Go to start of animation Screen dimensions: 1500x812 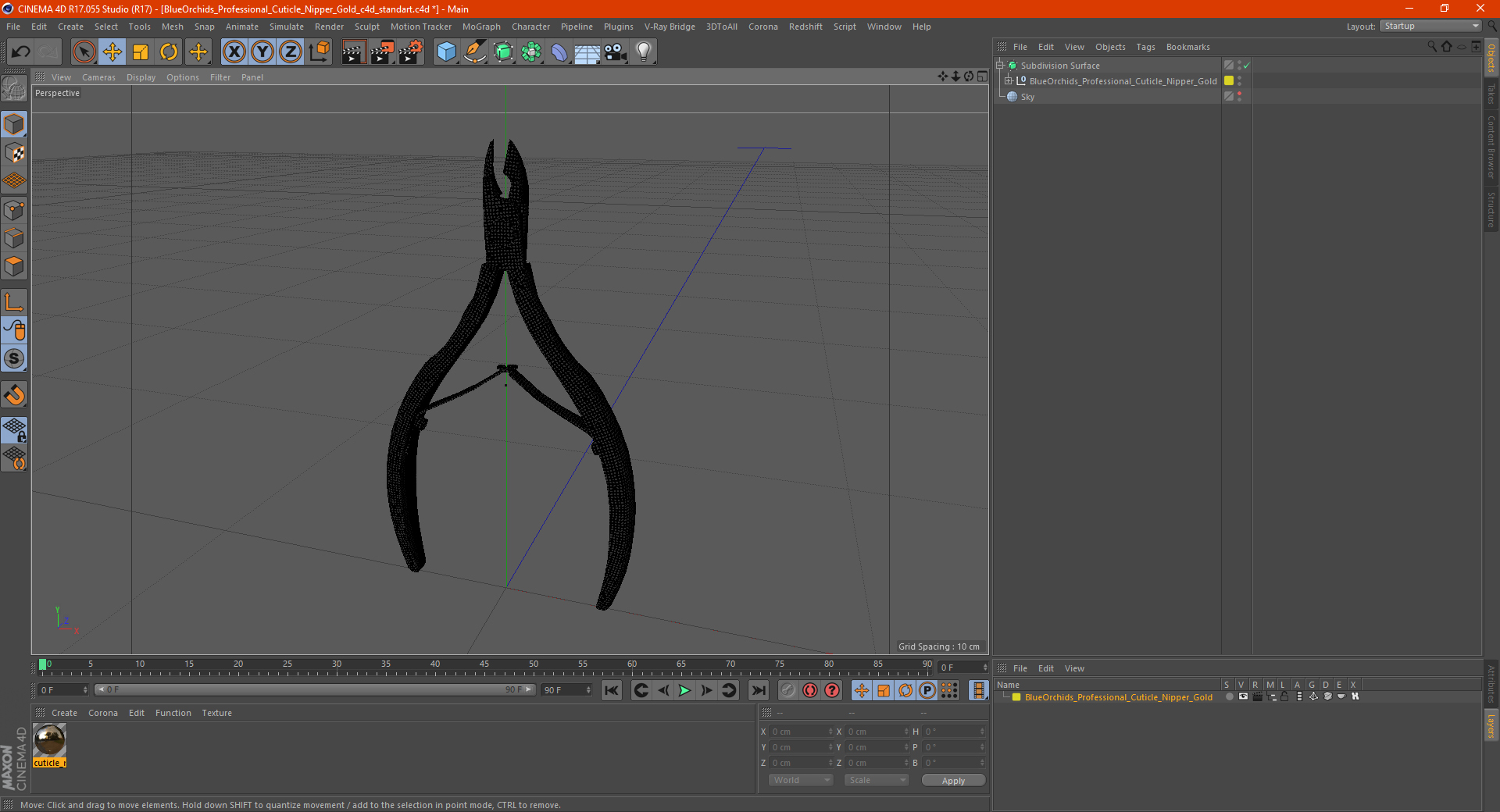(612, 690)
